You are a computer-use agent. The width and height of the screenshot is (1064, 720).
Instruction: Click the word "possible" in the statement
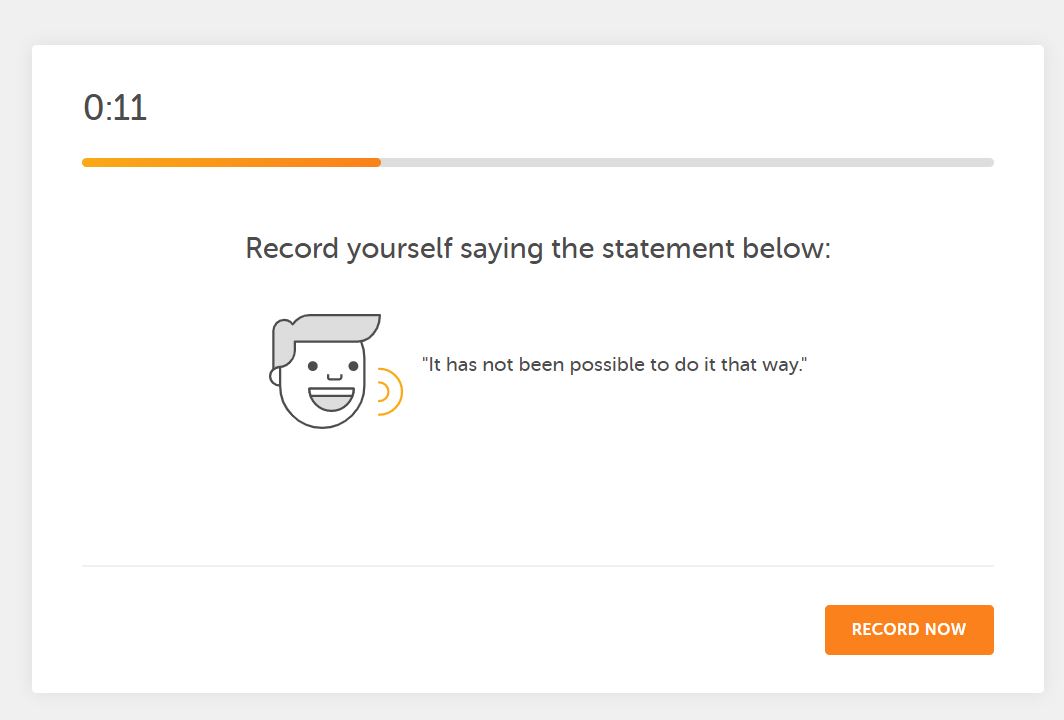[608, 365]
